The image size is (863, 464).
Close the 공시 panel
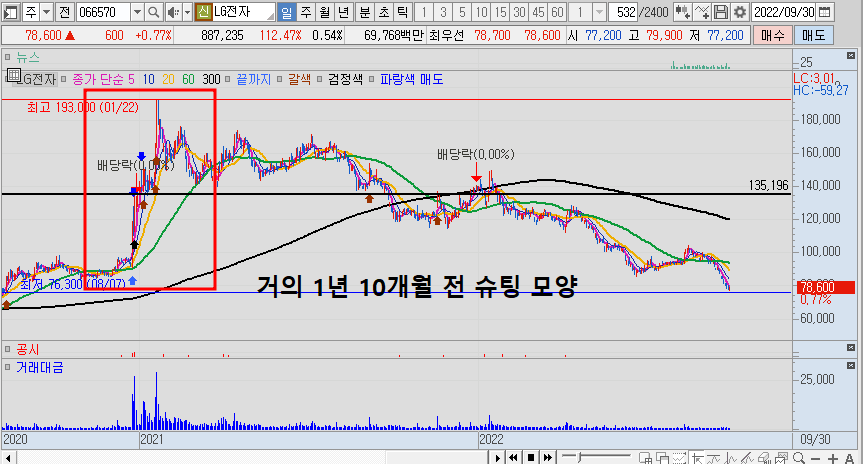(851, 348)
